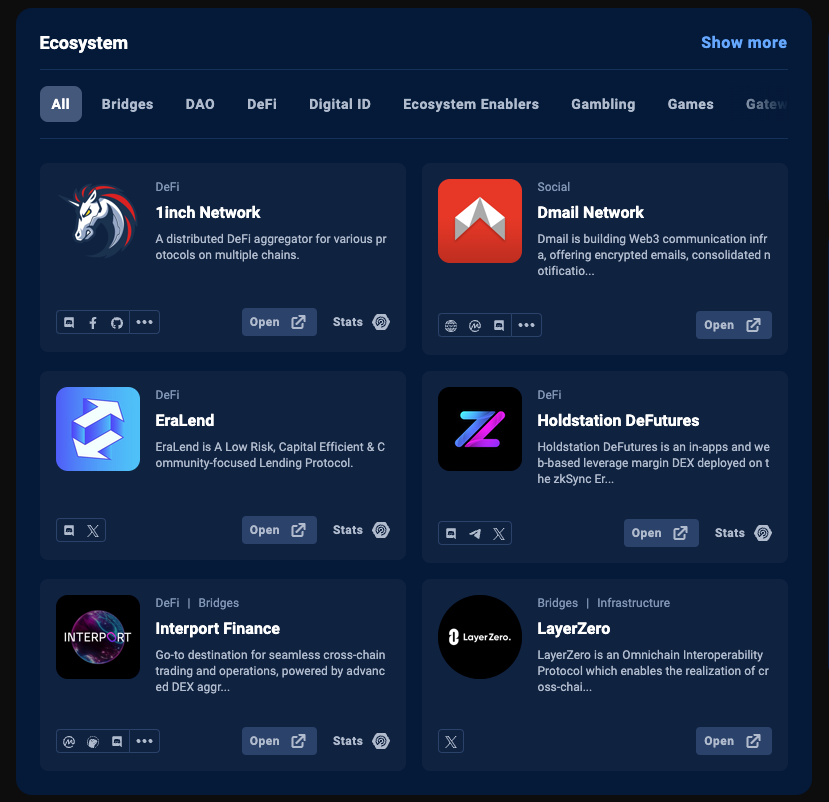Viewport: 829px width, 802px height.
Task: Expand more links (three dots) on 1inch Network
Action: click(145, 322)
